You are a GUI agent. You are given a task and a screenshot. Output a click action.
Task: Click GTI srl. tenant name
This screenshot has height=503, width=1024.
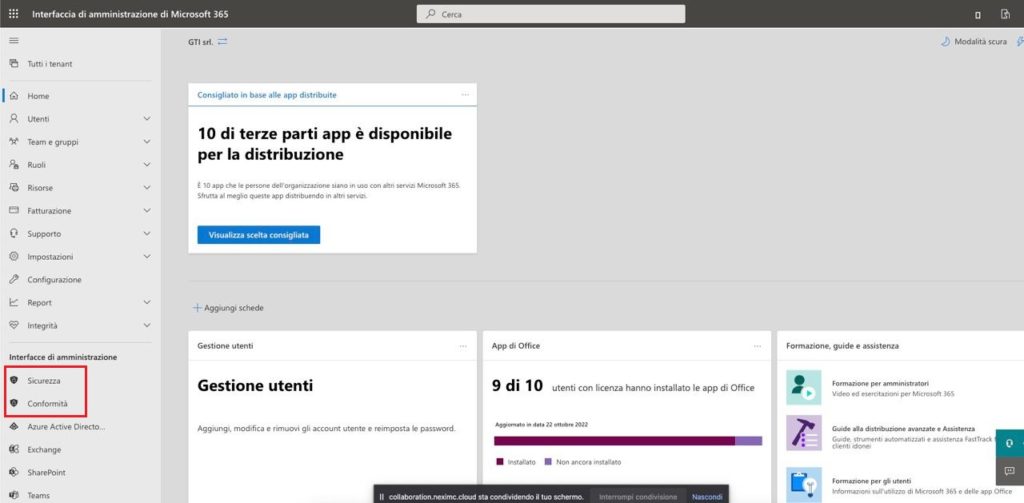[200, 41]
